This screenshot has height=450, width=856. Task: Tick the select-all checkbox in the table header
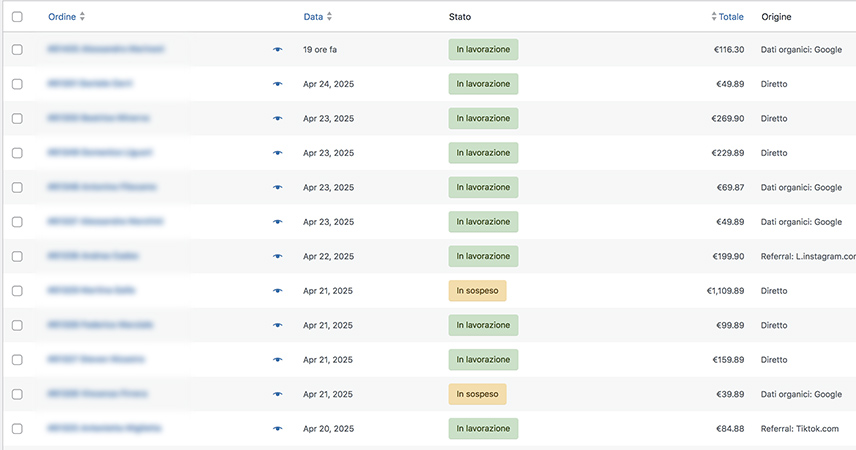pos(17,17)
